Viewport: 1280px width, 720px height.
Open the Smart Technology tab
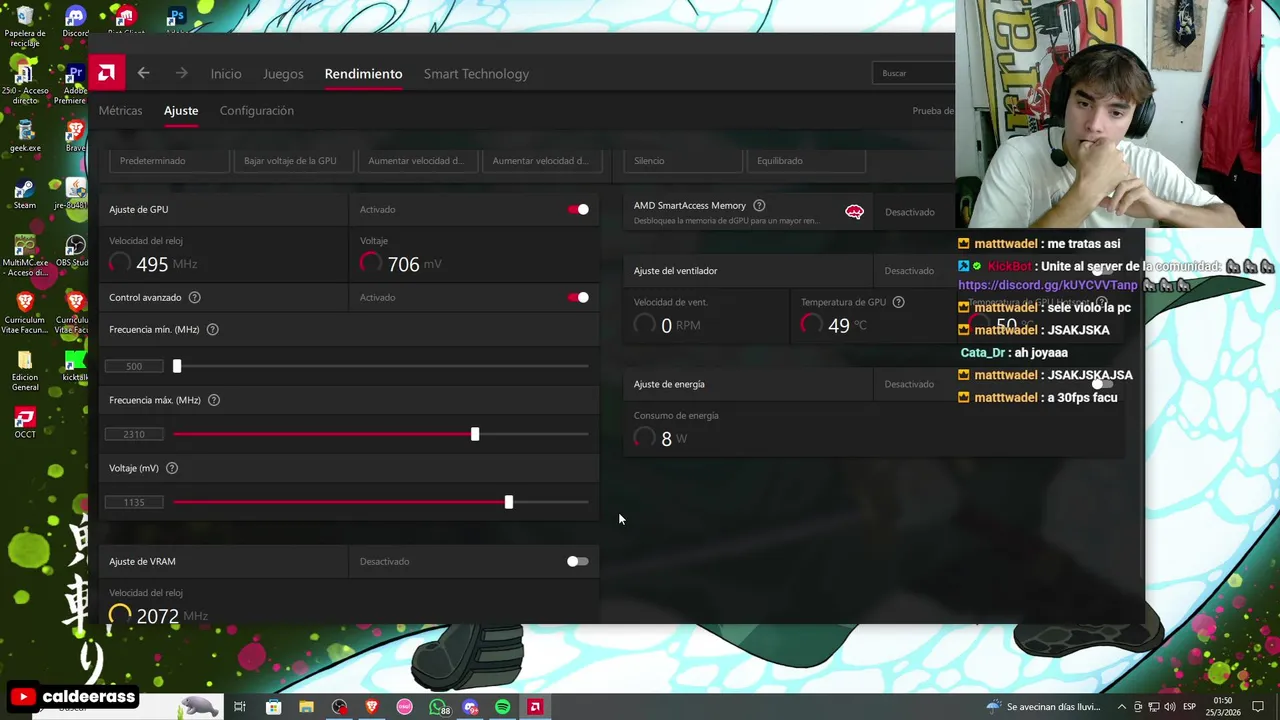476,74
